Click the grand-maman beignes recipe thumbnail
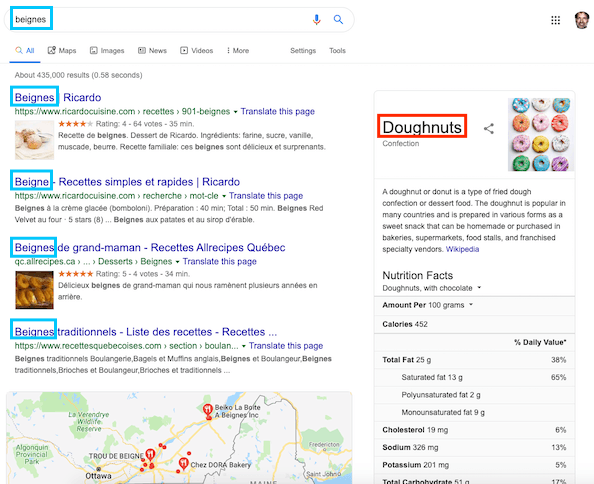Screen dimensions: 594x484 (x=34, y=290)
